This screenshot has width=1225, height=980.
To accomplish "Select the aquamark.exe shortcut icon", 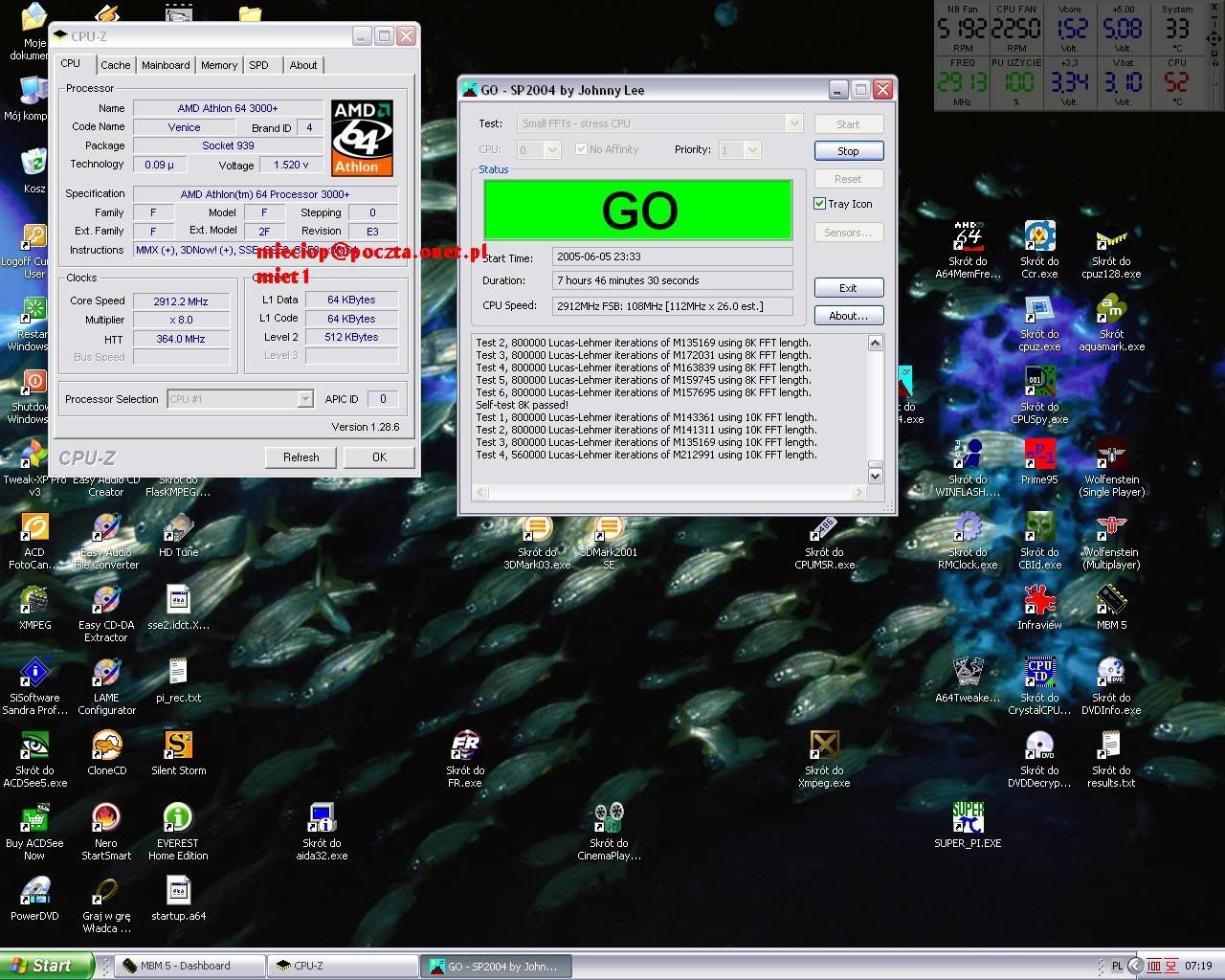I will (1111, 322).
